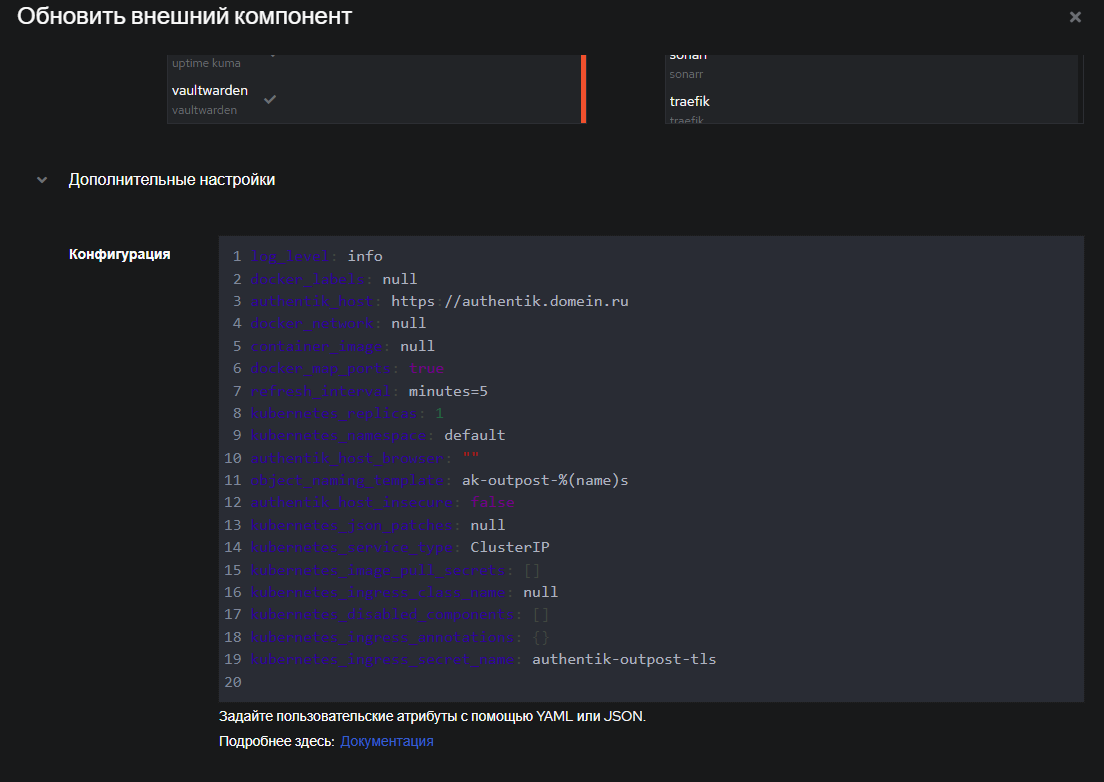1104x782 pixels.
Task: Click the docker_map_ports true value
Action: [426, 368]
